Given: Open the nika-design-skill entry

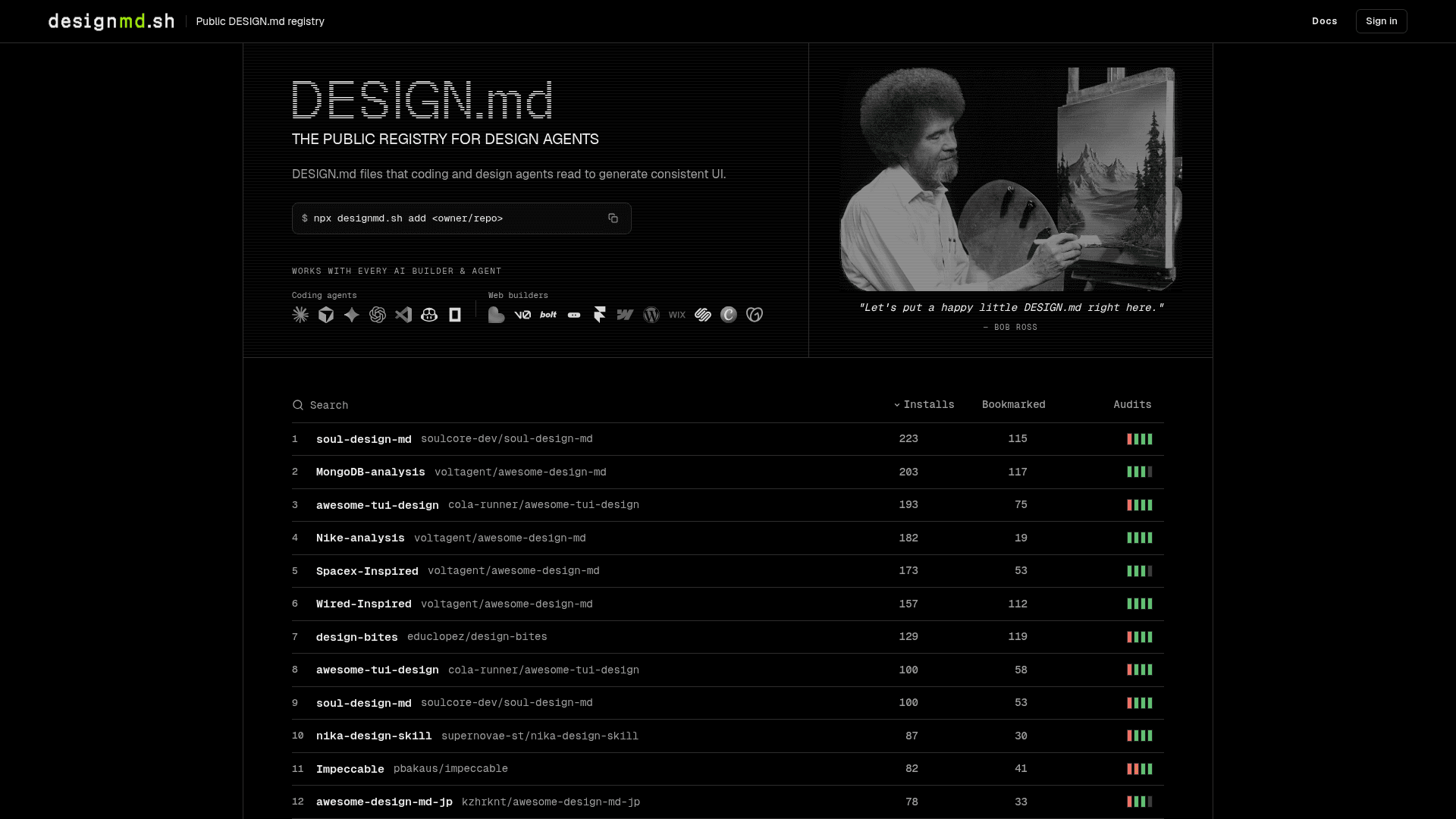Looking at the screenshot, I should tap(728, 736).
